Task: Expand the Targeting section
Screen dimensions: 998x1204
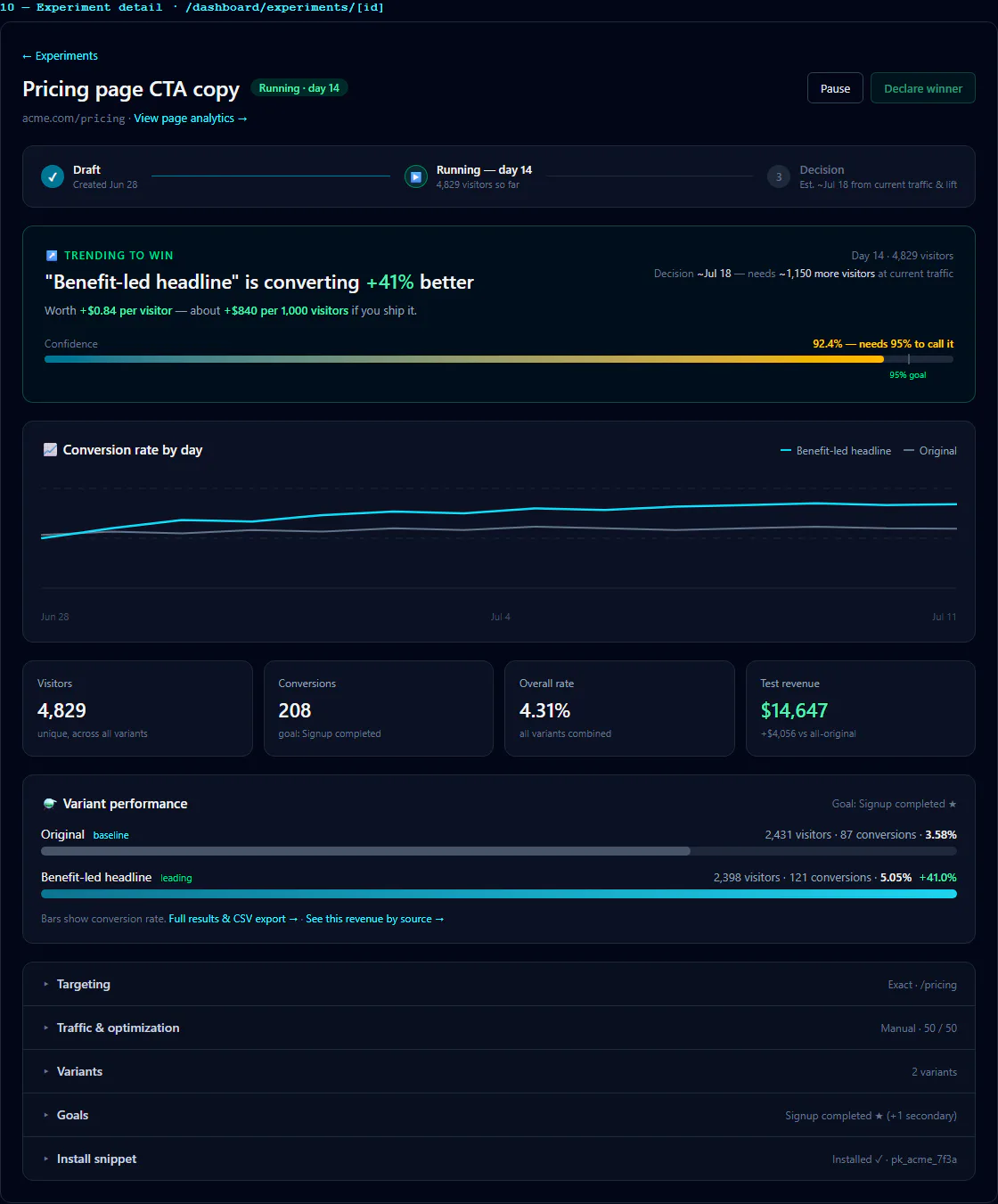Action: 499,984
